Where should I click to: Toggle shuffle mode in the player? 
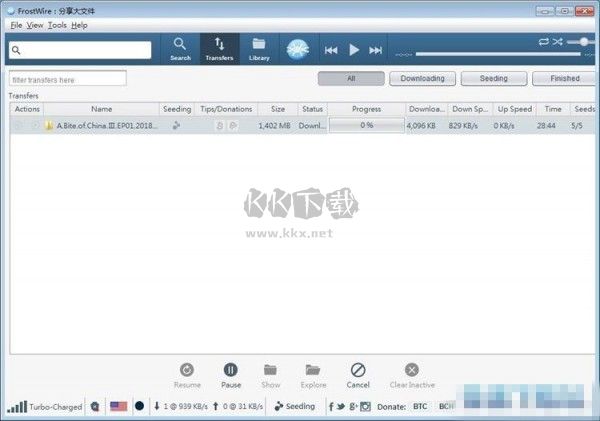(x=558, y=42)
